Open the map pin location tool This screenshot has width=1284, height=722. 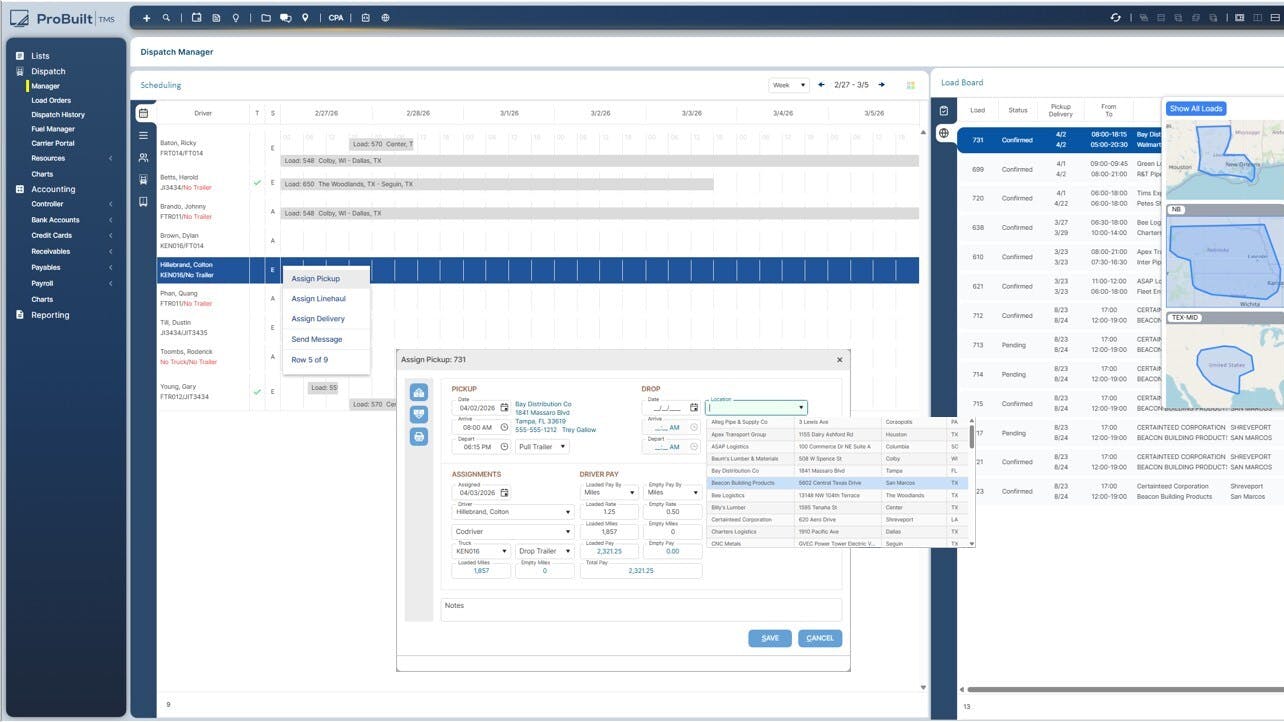tap(306, 17)
